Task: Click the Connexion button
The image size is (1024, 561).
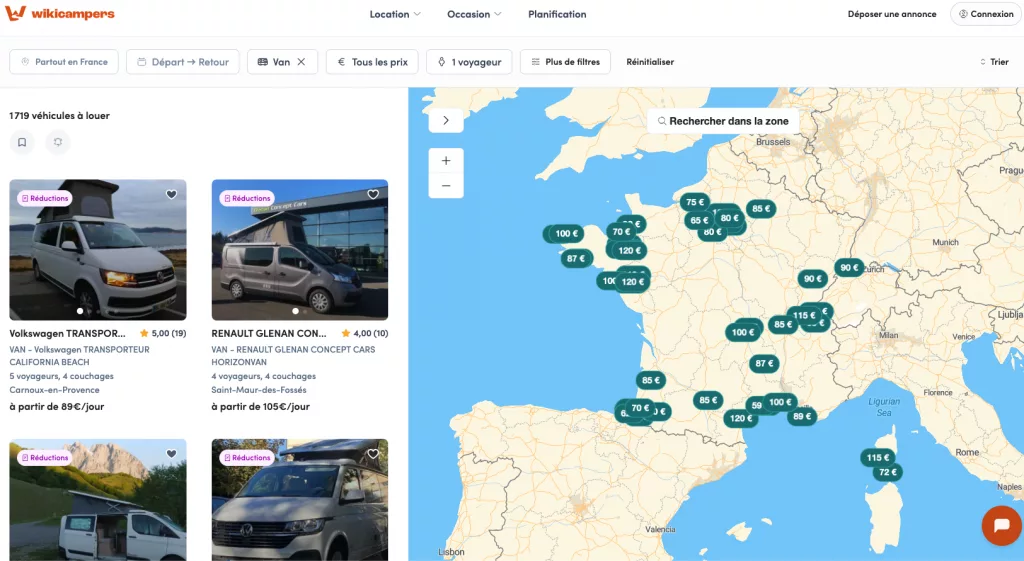Action: (x=986, y=14)
